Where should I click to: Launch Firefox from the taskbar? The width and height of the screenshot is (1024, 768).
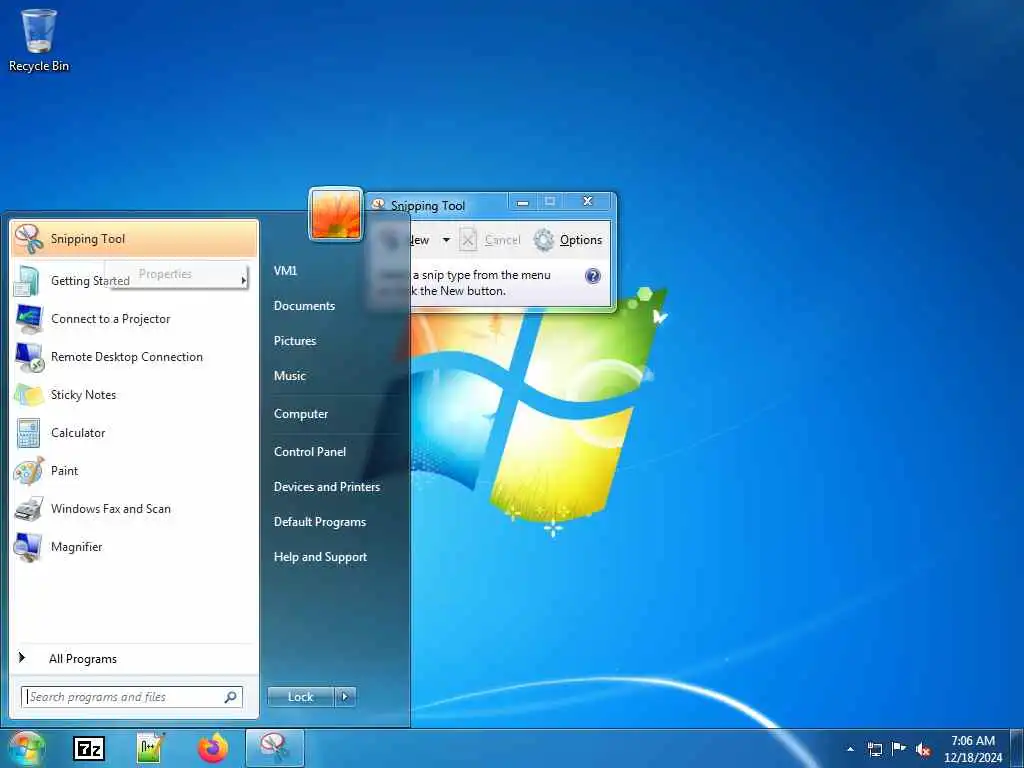pos(213,748)
